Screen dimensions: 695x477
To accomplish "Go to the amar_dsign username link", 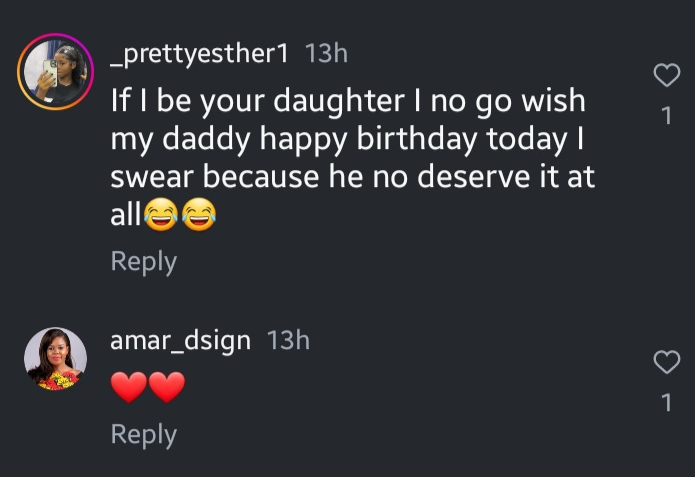I will coord(181,340).
